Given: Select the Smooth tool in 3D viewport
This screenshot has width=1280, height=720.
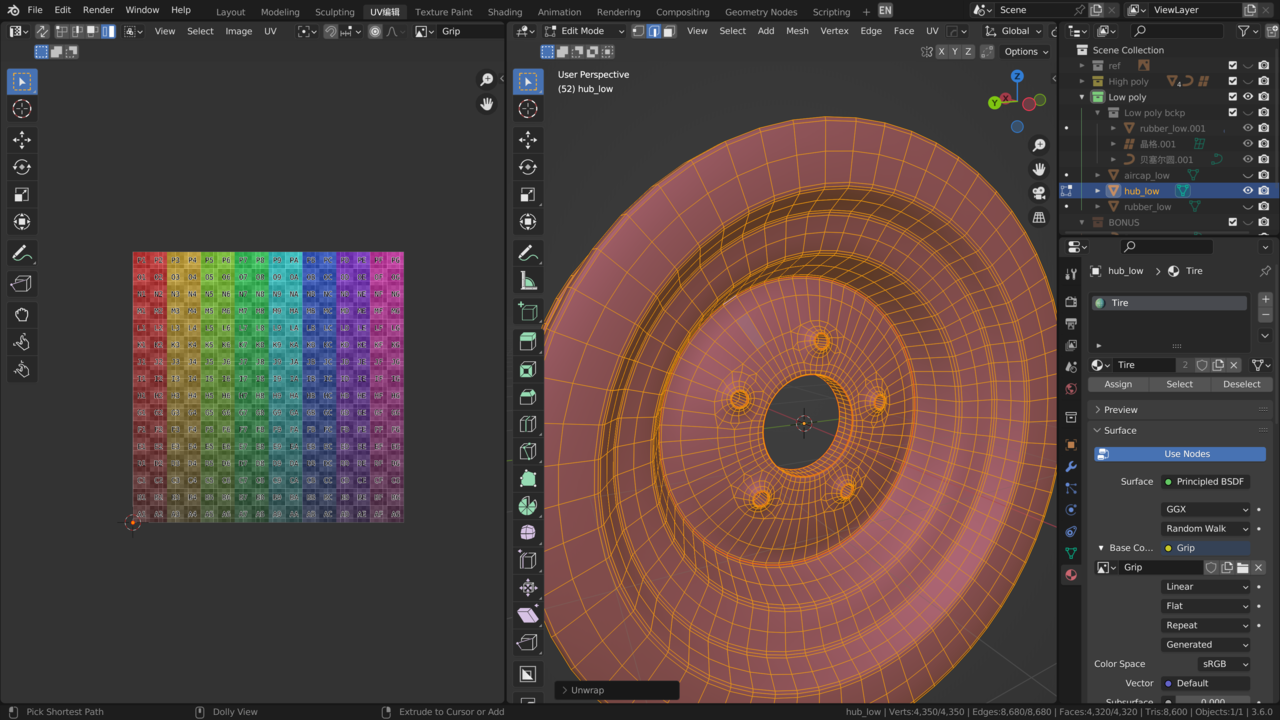Looking at the screenshot, I should (529, 533).
